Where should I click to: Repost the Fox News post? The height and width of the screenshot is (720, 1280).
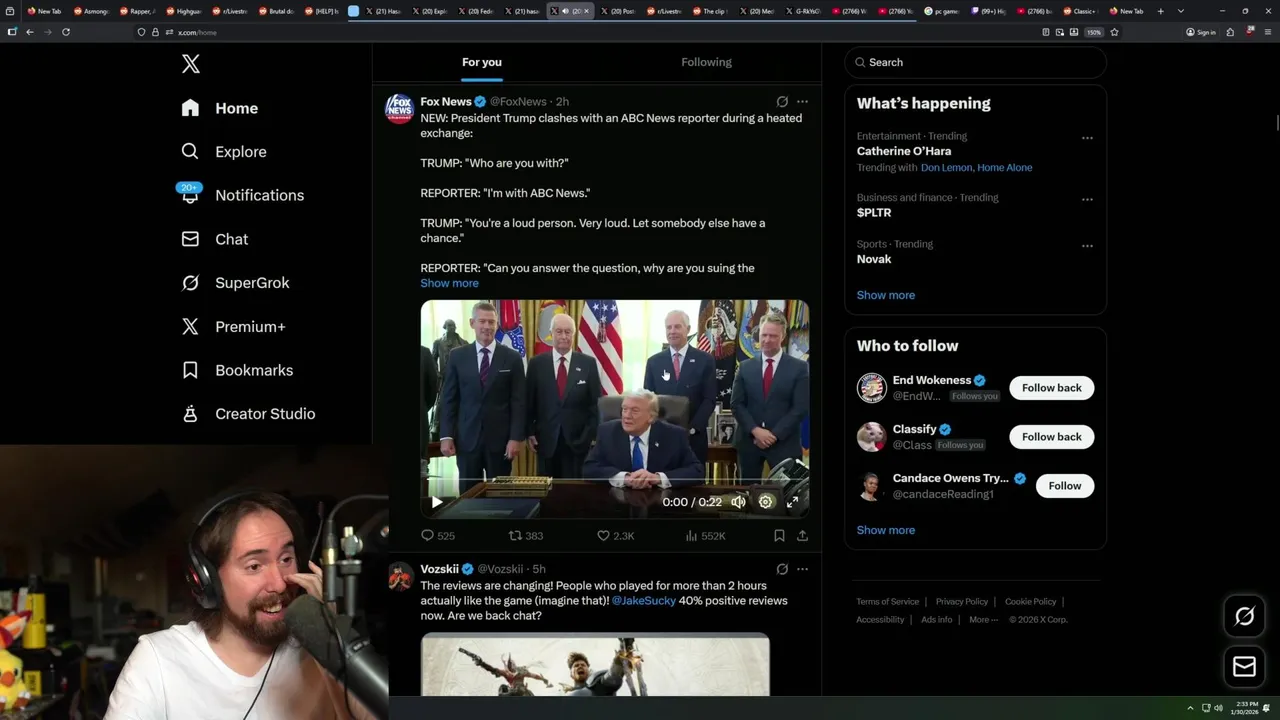526,536
